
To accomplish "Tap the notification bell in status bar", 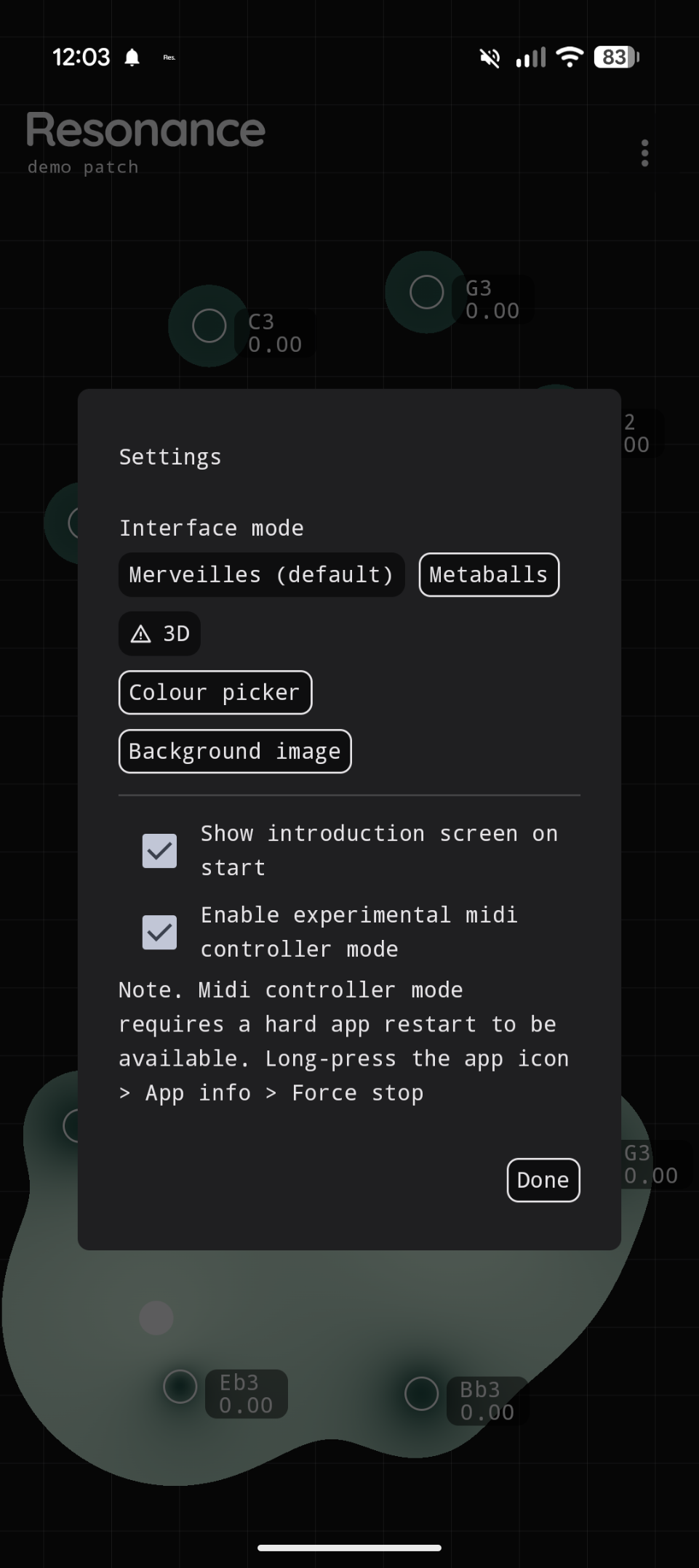I will [x=132, y=57].
